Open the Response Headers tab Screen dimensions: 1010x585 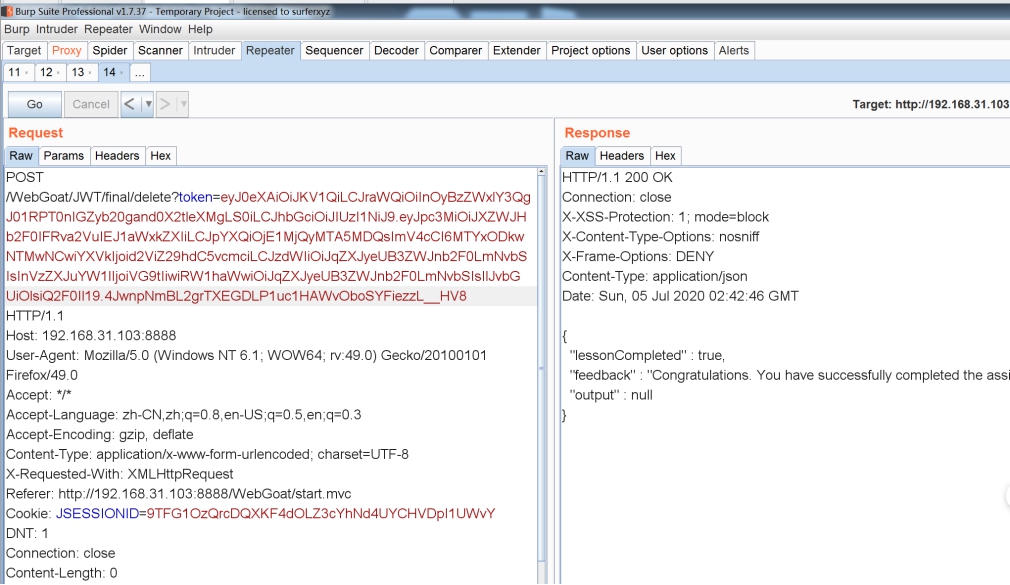(622, 156)
